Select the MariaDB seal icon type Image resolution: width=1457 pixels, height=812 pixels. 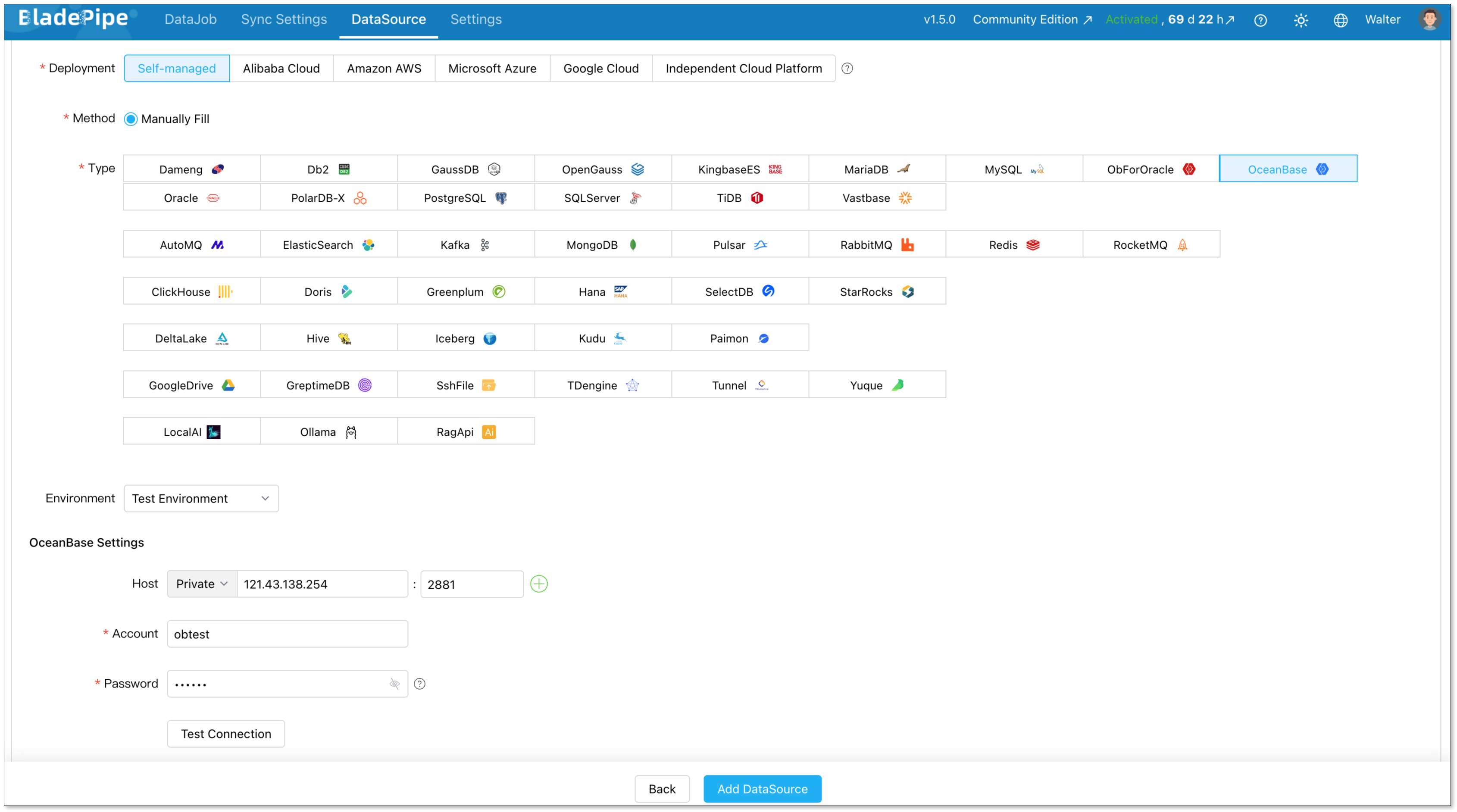pyautogui.click(x=904, y=169)
